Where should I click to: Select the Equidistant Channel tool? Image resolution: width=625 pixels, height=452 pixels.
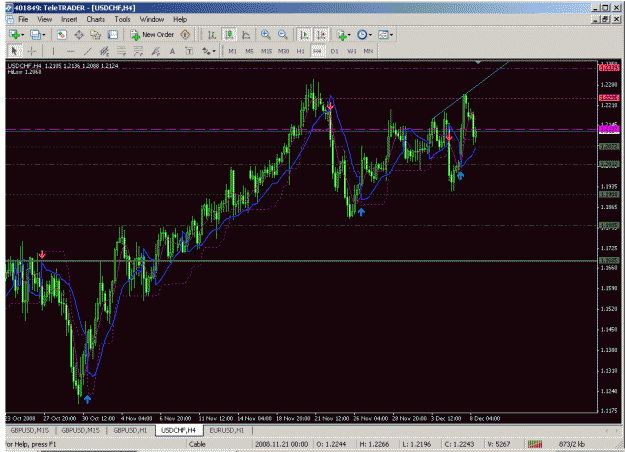pyautogui.click(x=104, y=51)
